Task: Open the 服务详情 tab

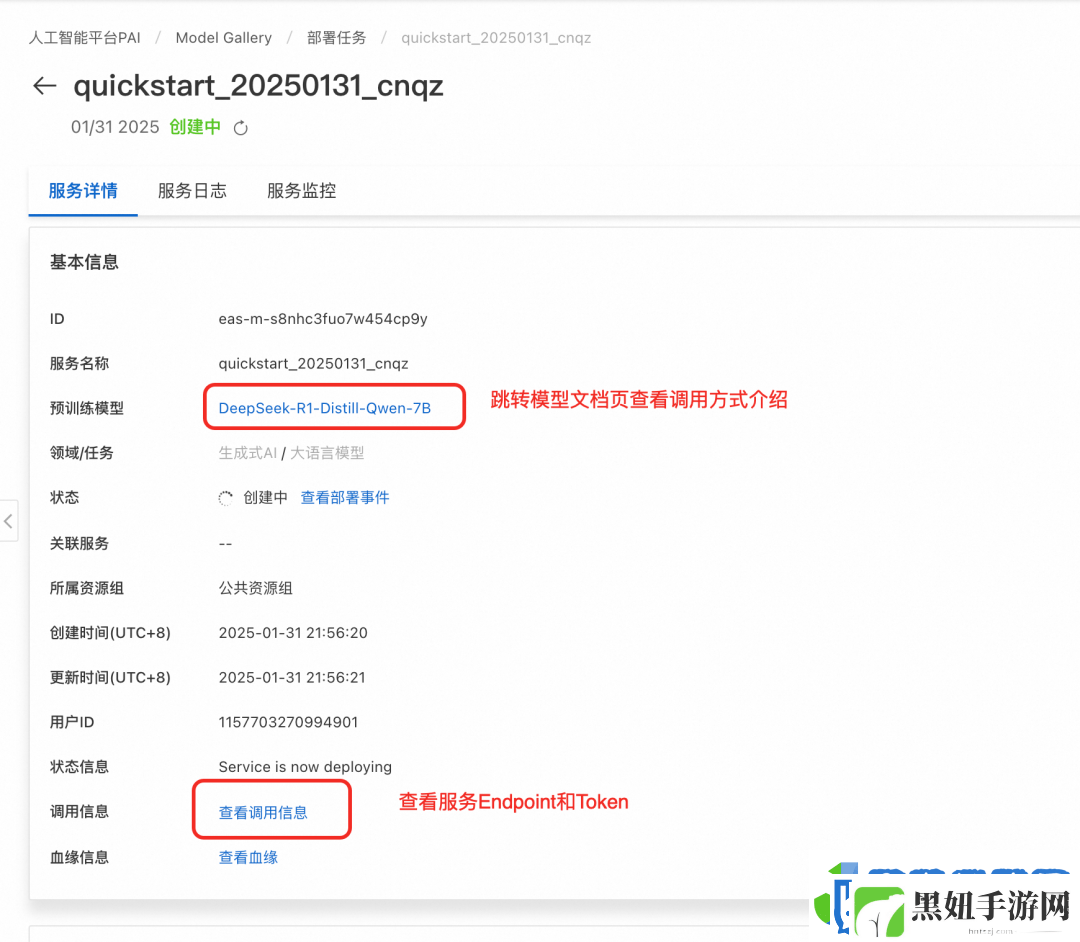Action: 83,191
